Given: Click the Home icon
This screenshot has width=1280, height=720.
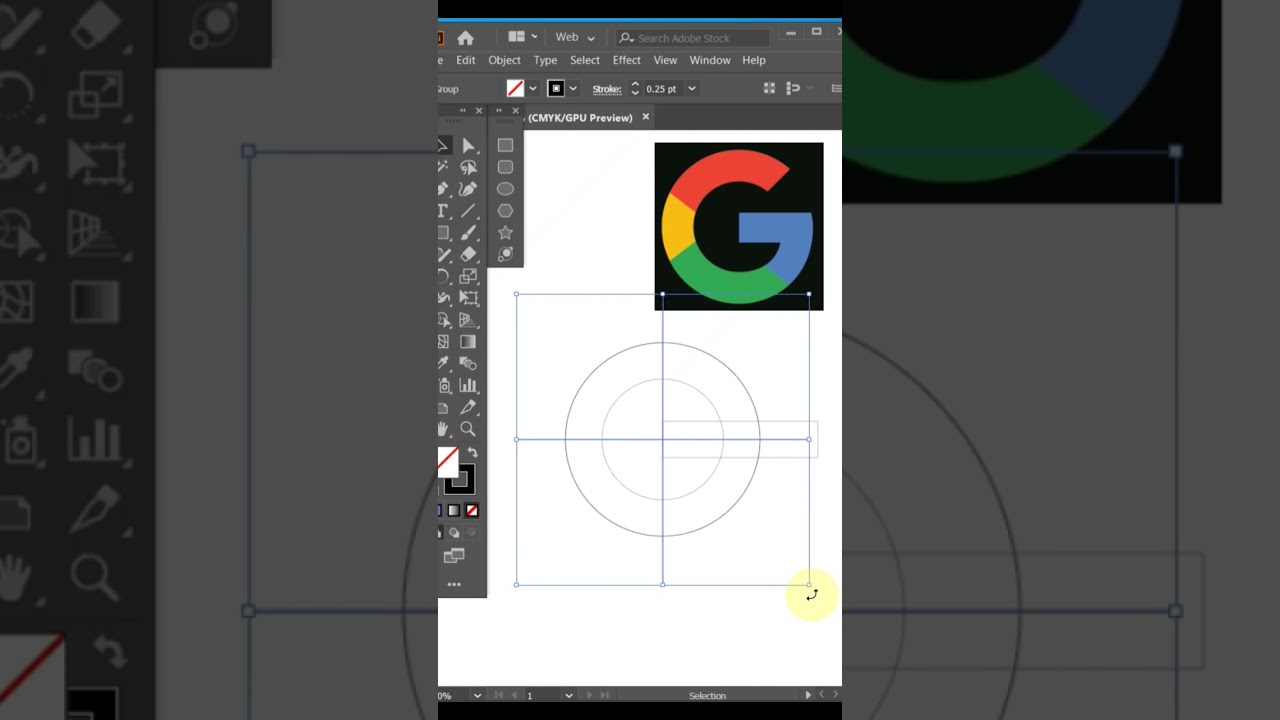Looking at the screenshot, I should (465, 38).
